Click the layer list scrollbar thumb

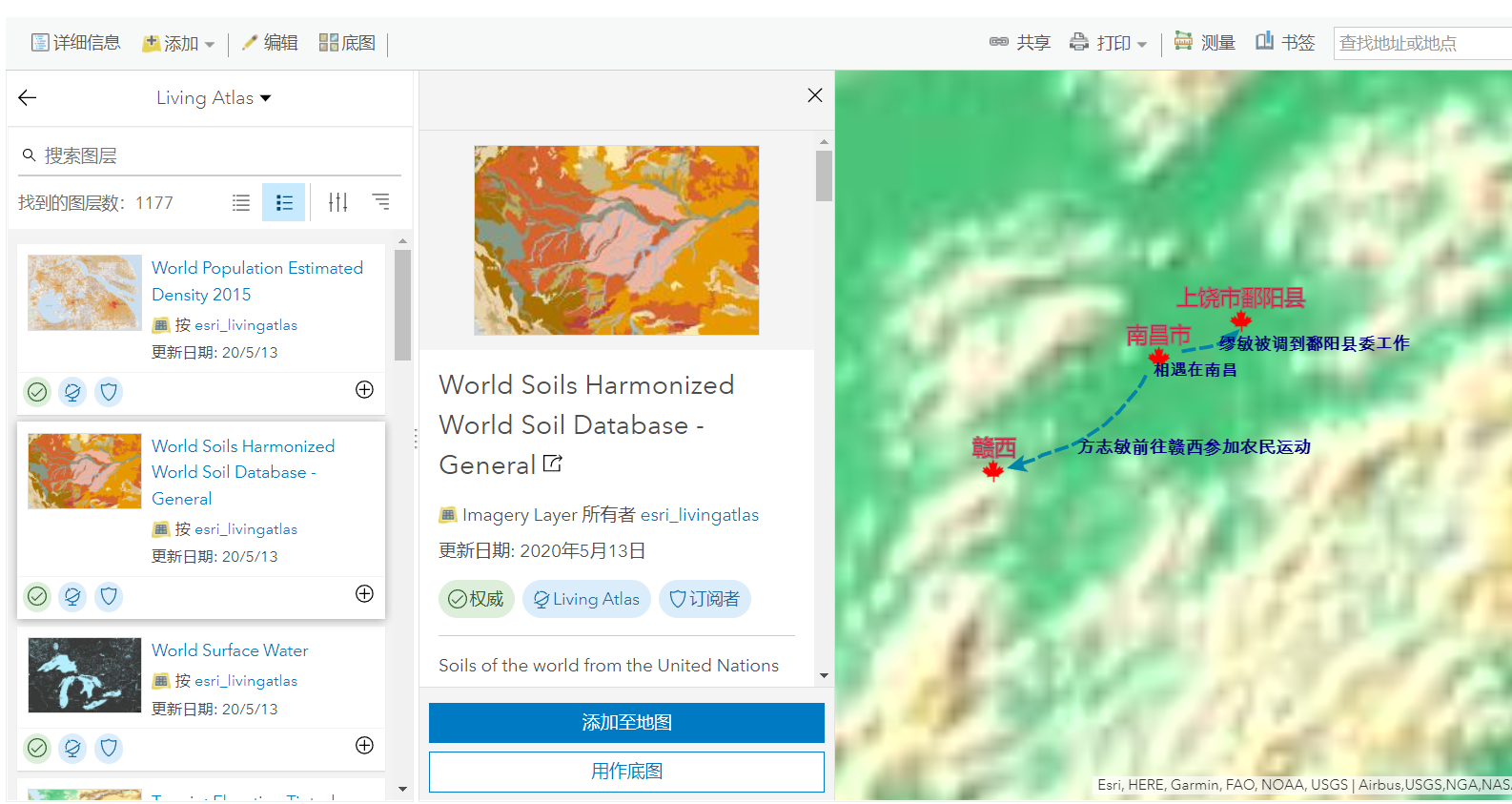(x=402, y=305)
